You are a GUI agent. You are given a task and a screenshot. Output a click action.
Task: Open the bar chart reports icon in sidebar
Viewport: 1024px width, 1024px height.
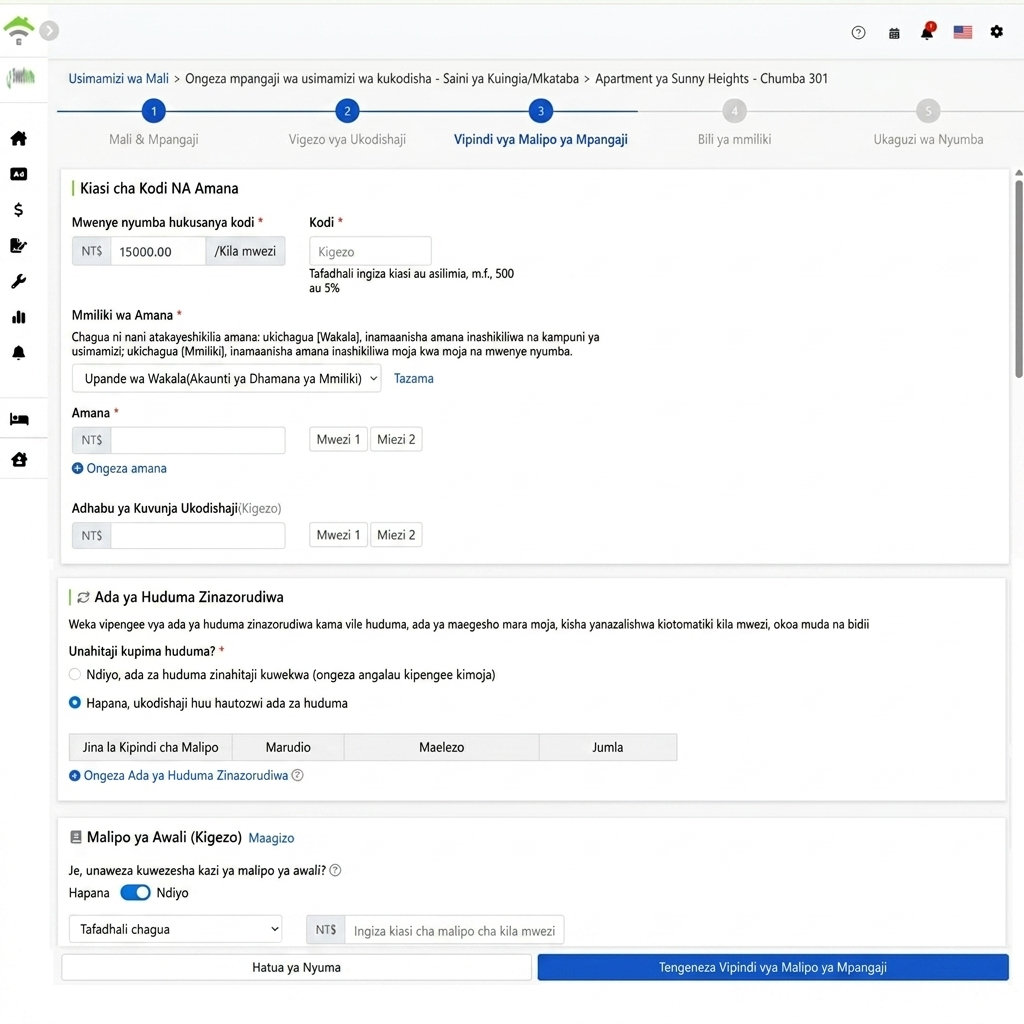coord(19,317)
